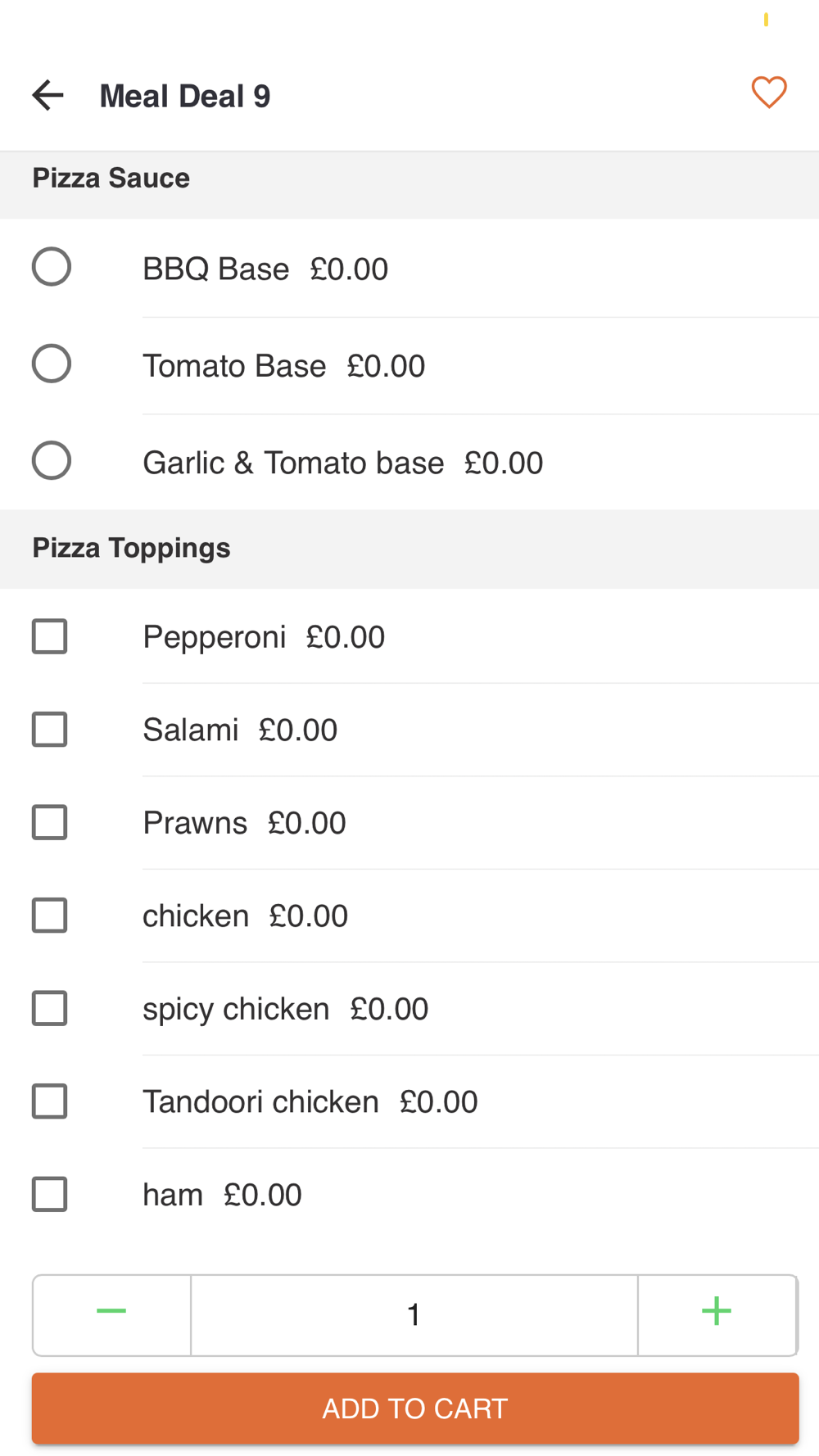819x1456 pixels.
Task: Check the Pepperoni topping box
Action: click(50, 637)
